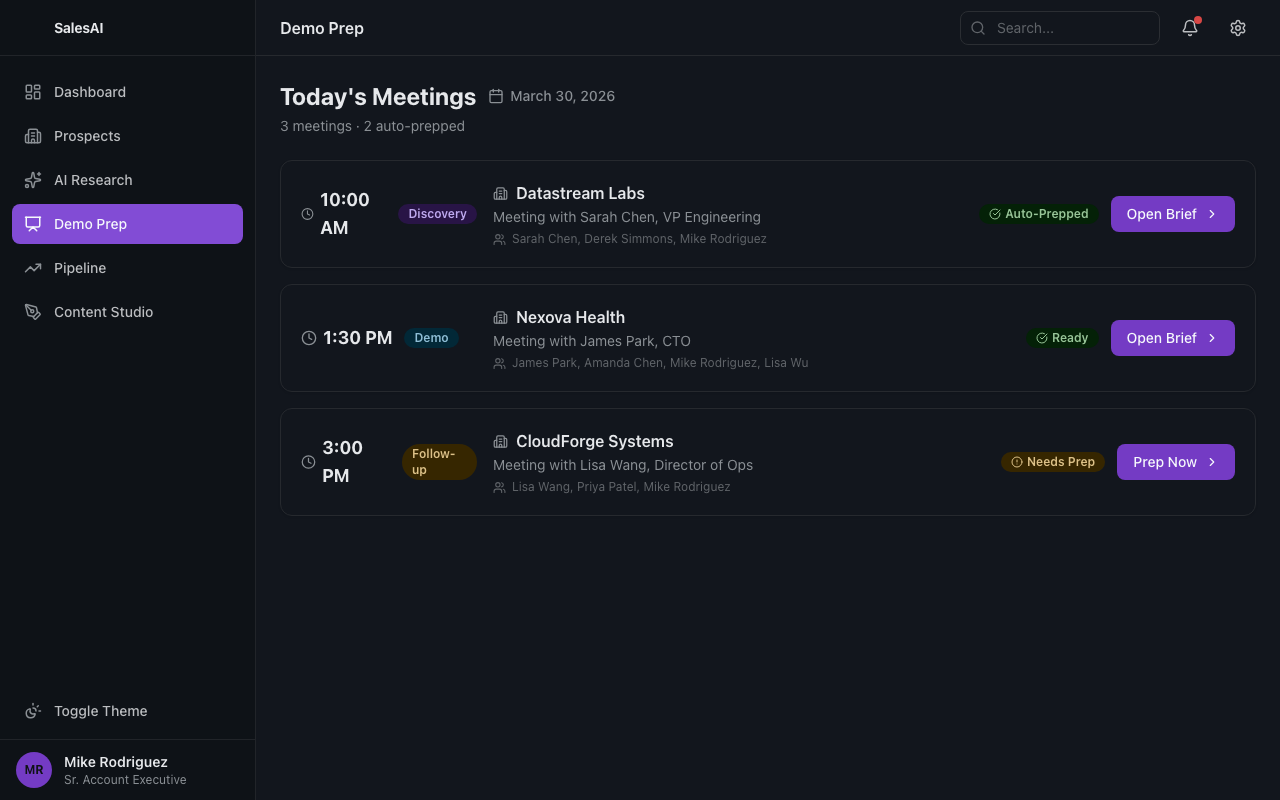Expand the Datastream Labs brief chevron

coord(1211,214)
